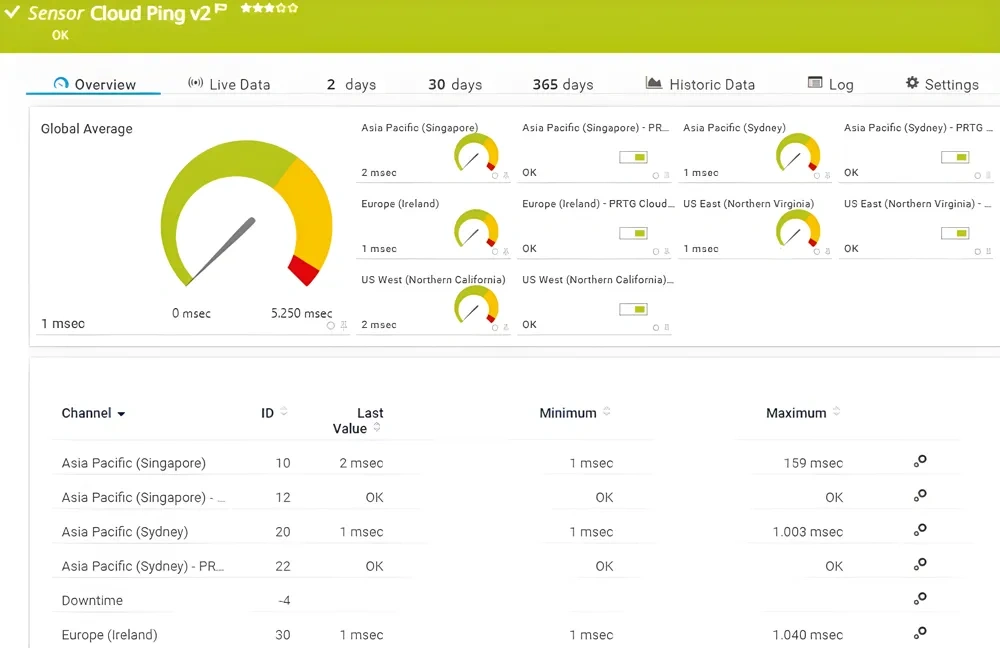Sort table by the Channel column arrow
Screen dimensions: 1000x648
pyautogui.click(x=121, y=414)
